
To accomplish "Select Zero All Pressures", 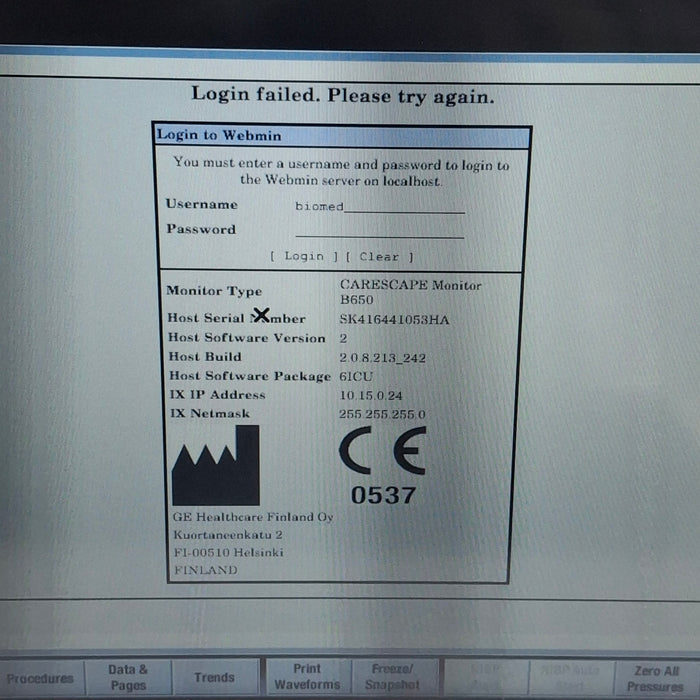I will point(655,678).
